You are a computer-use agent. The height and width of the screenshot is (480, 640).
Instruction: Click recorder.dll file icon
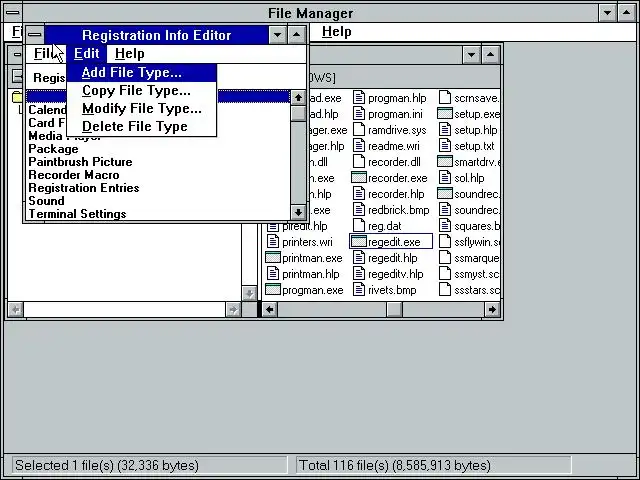pyautogui.click(x=359, y=162)
